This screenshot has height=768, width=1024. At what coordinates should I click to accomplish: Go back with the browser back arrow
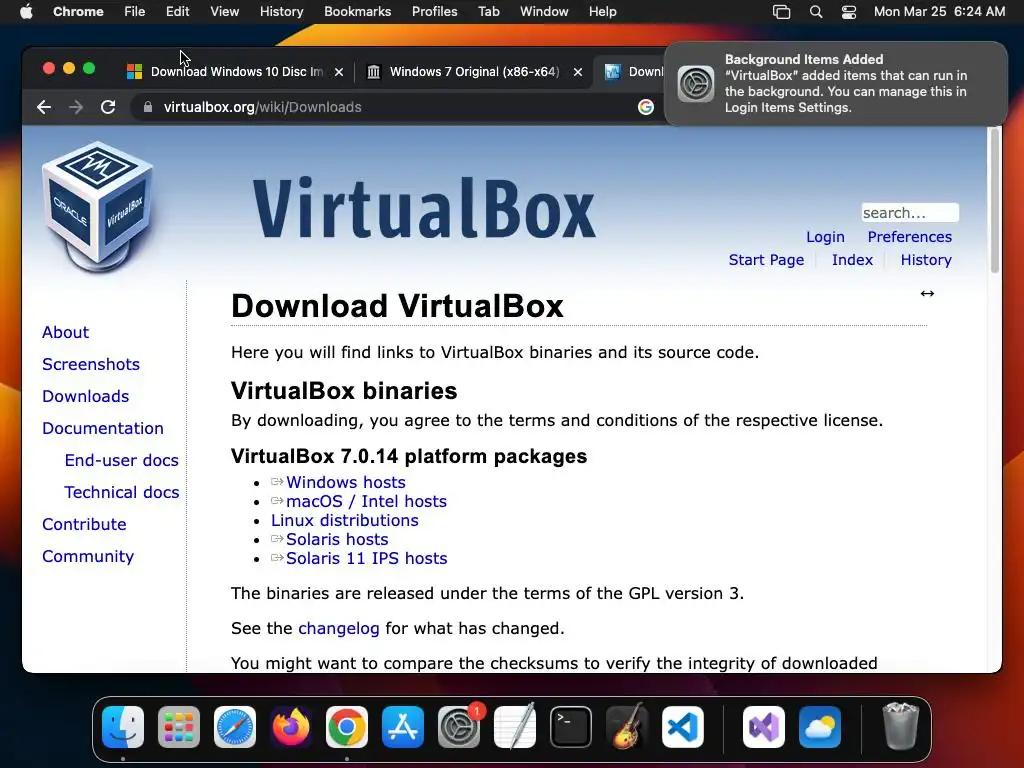tap(44, 107)
